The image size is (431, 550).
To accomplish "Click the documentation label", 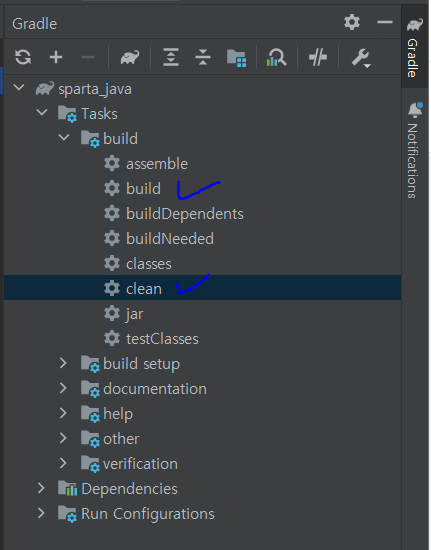I will click(x=155, y=389).
